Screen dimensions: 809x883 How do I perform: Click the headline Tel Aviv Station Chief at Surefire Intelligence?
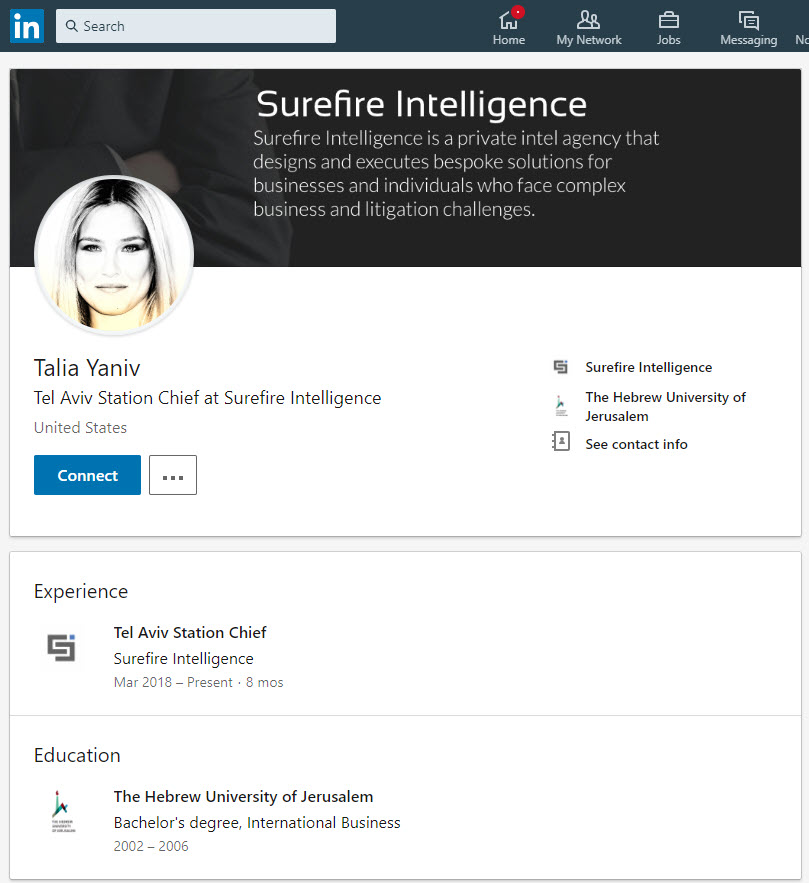[207, 398]
